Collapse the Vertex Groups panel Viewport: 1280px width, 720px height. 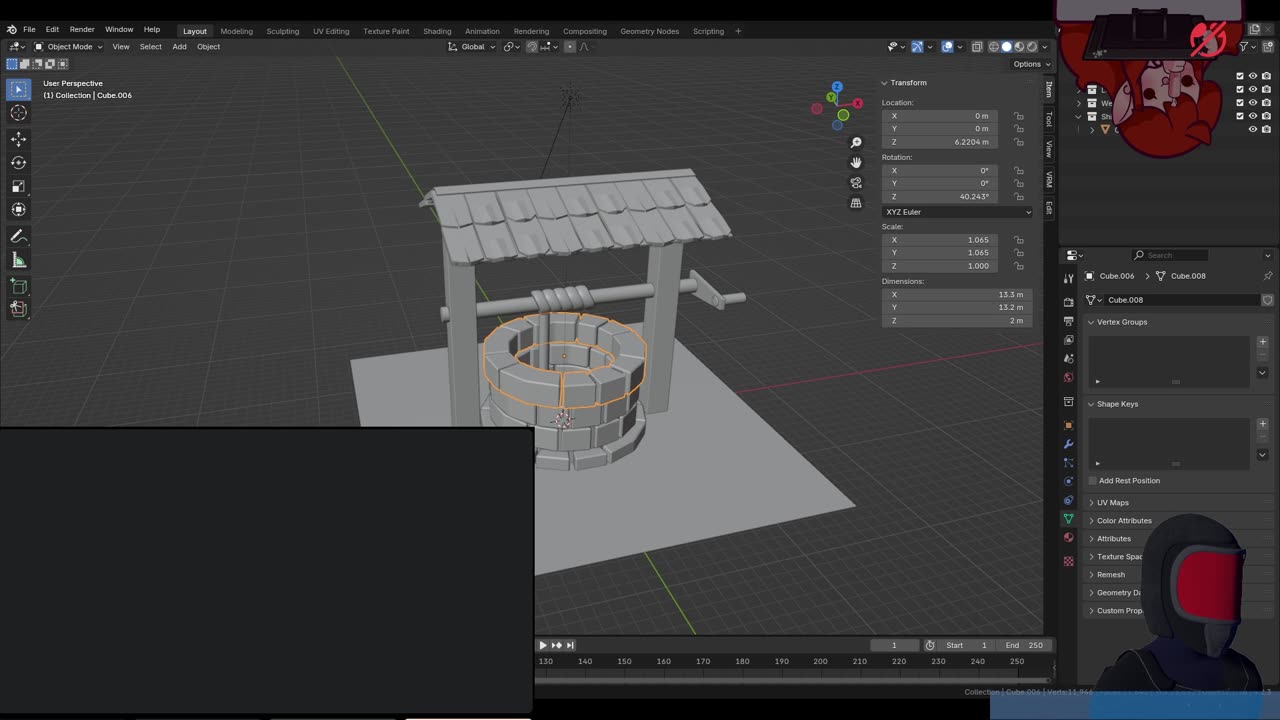1091,322
